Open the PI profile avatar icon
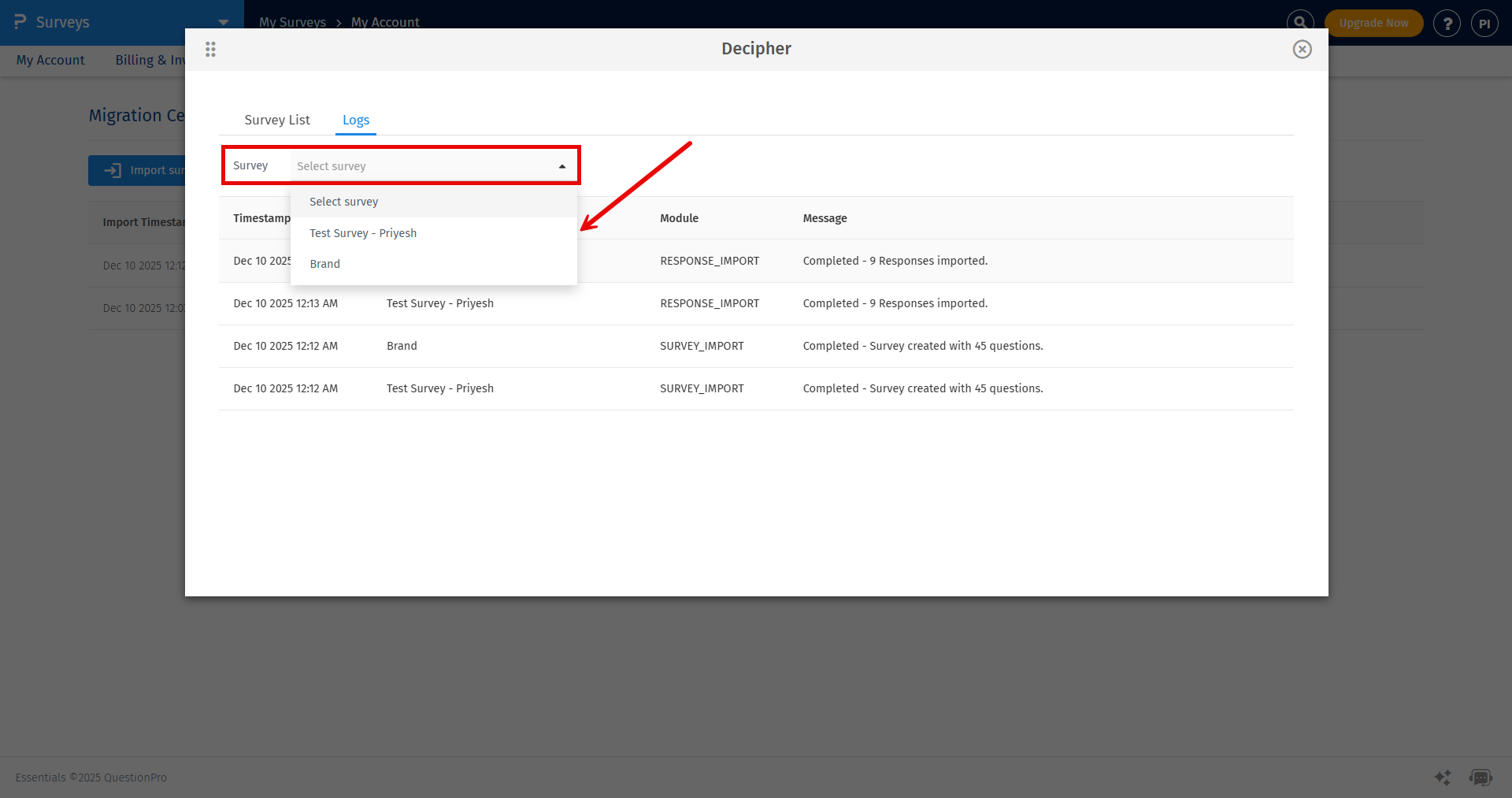This screenshot has height=798, width=1512. 1485,23
